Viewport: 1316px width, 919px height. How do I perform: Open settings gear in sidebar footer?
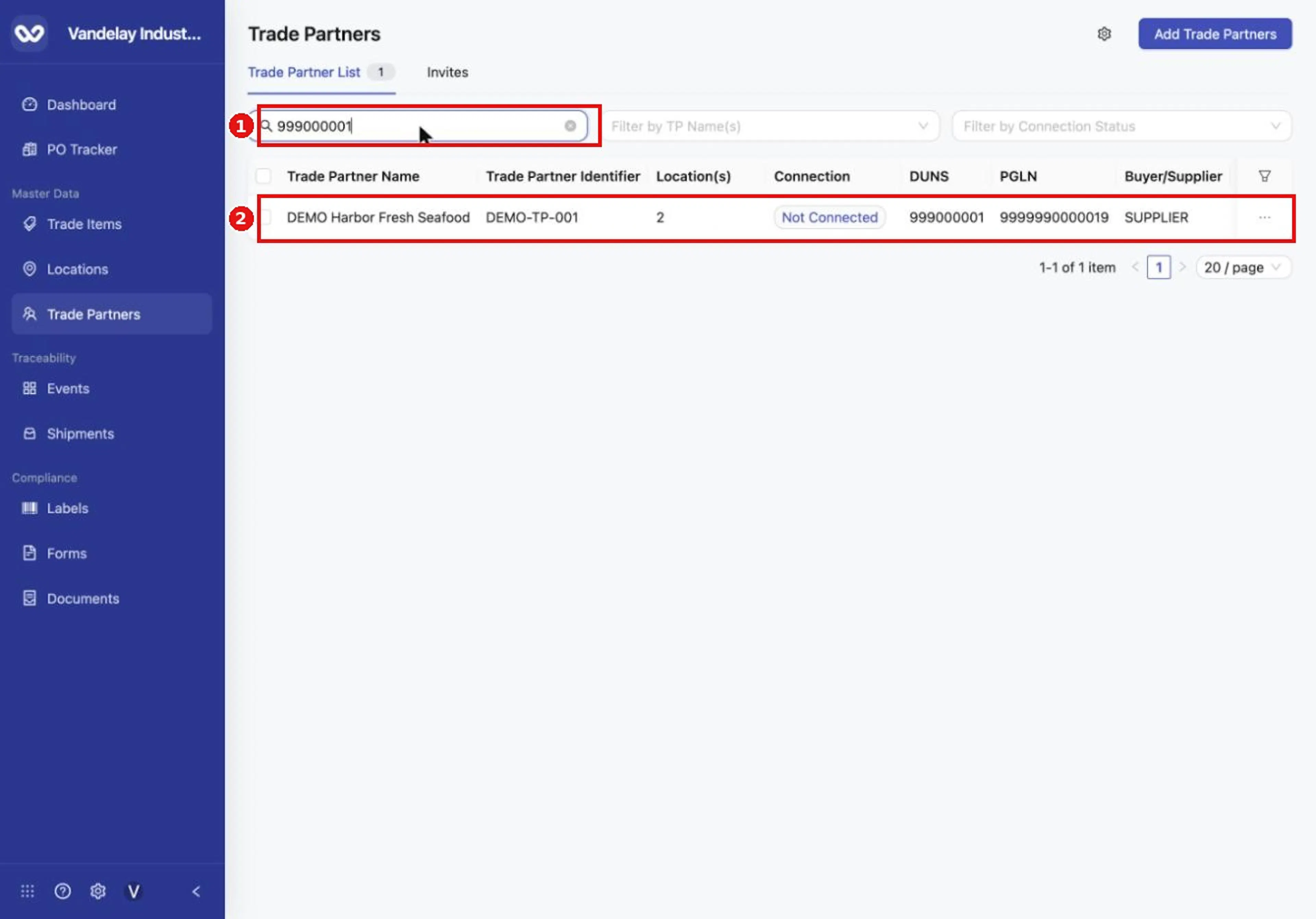pos(98,891)
